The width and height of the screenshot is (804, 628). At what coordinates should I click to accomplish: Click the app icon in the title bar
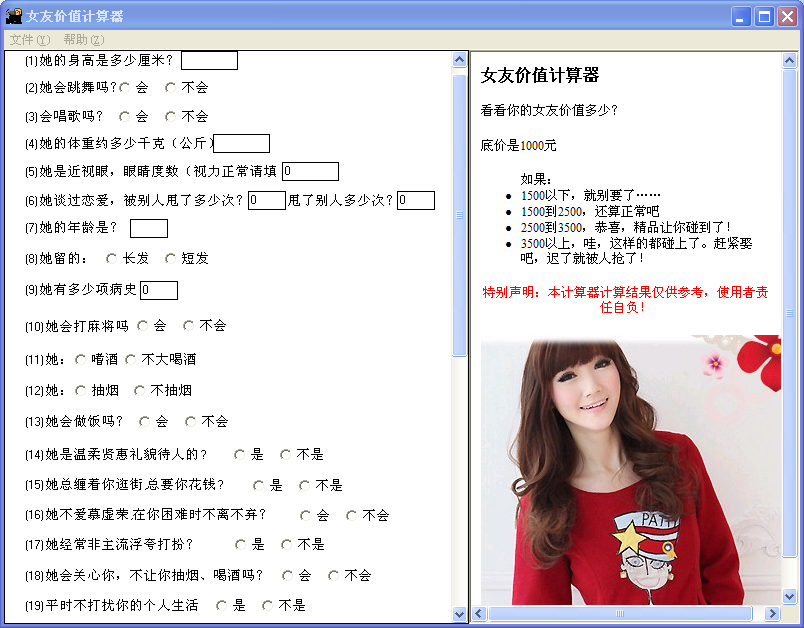14,16
